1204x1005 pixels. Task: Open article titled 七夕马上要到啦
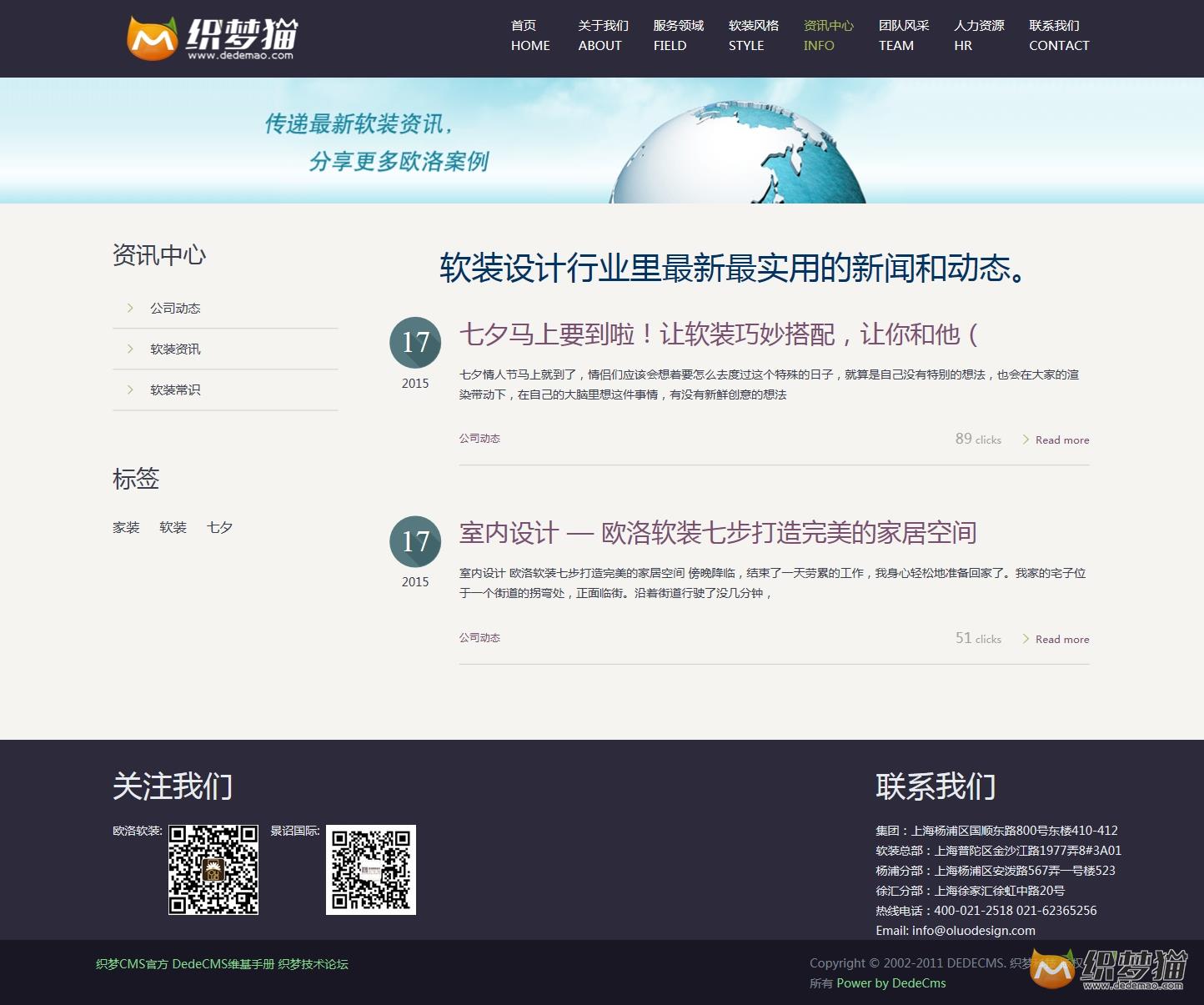coord(718,334)
